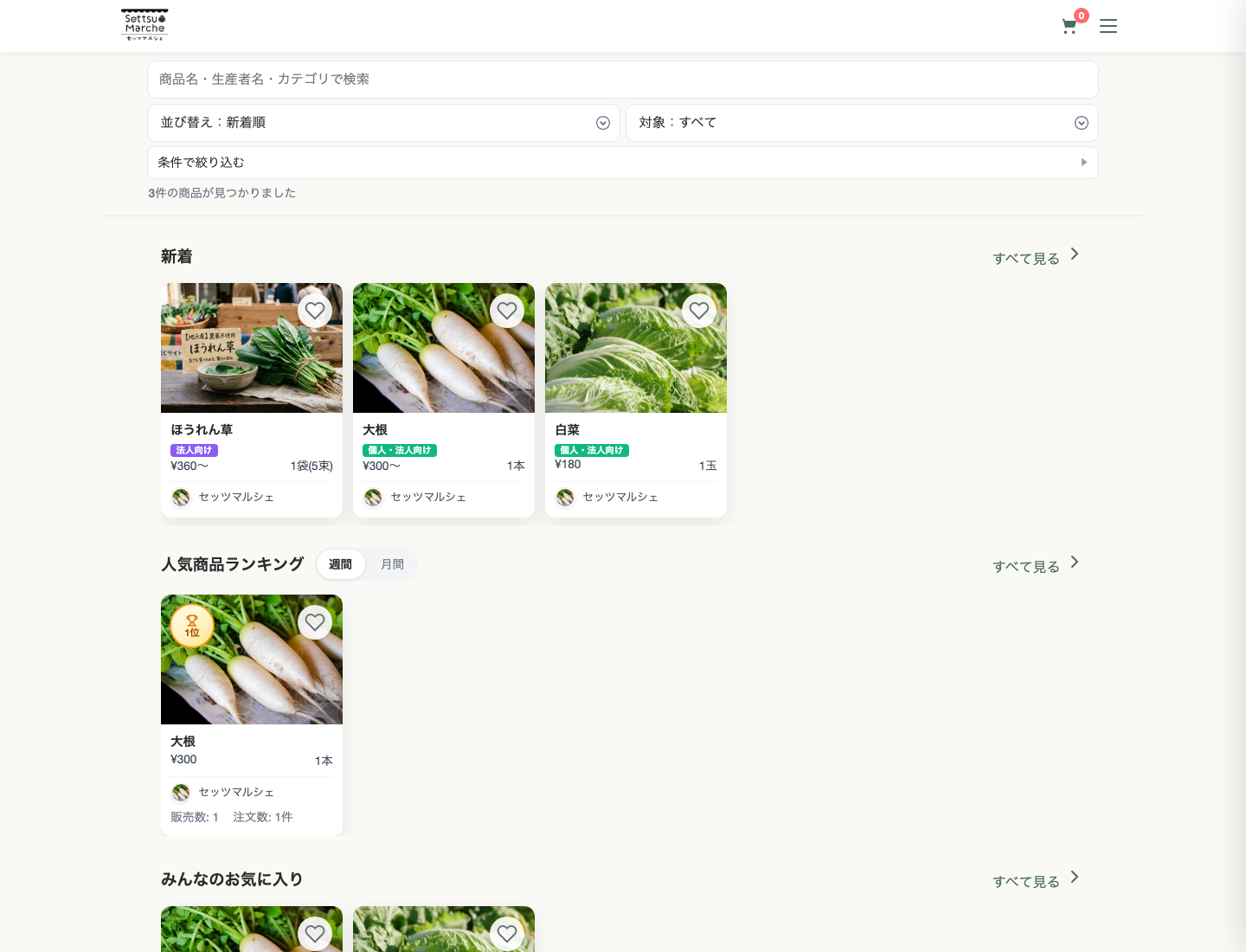The height and width of the screenshot is (952, 1246).
Task: Click the 1袋(5束) unit text
Action: point(311,466)
